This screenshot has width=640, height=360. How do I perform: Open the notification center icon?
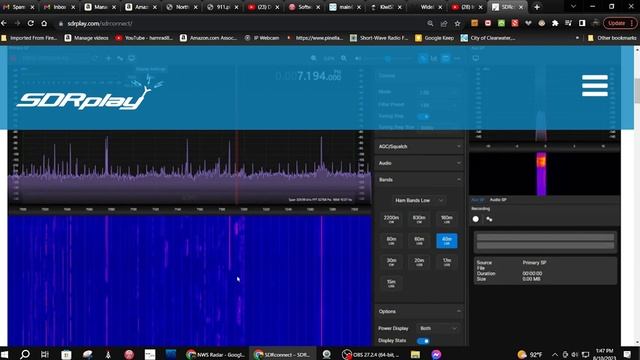pyautogui.click(x=627, y=354)
